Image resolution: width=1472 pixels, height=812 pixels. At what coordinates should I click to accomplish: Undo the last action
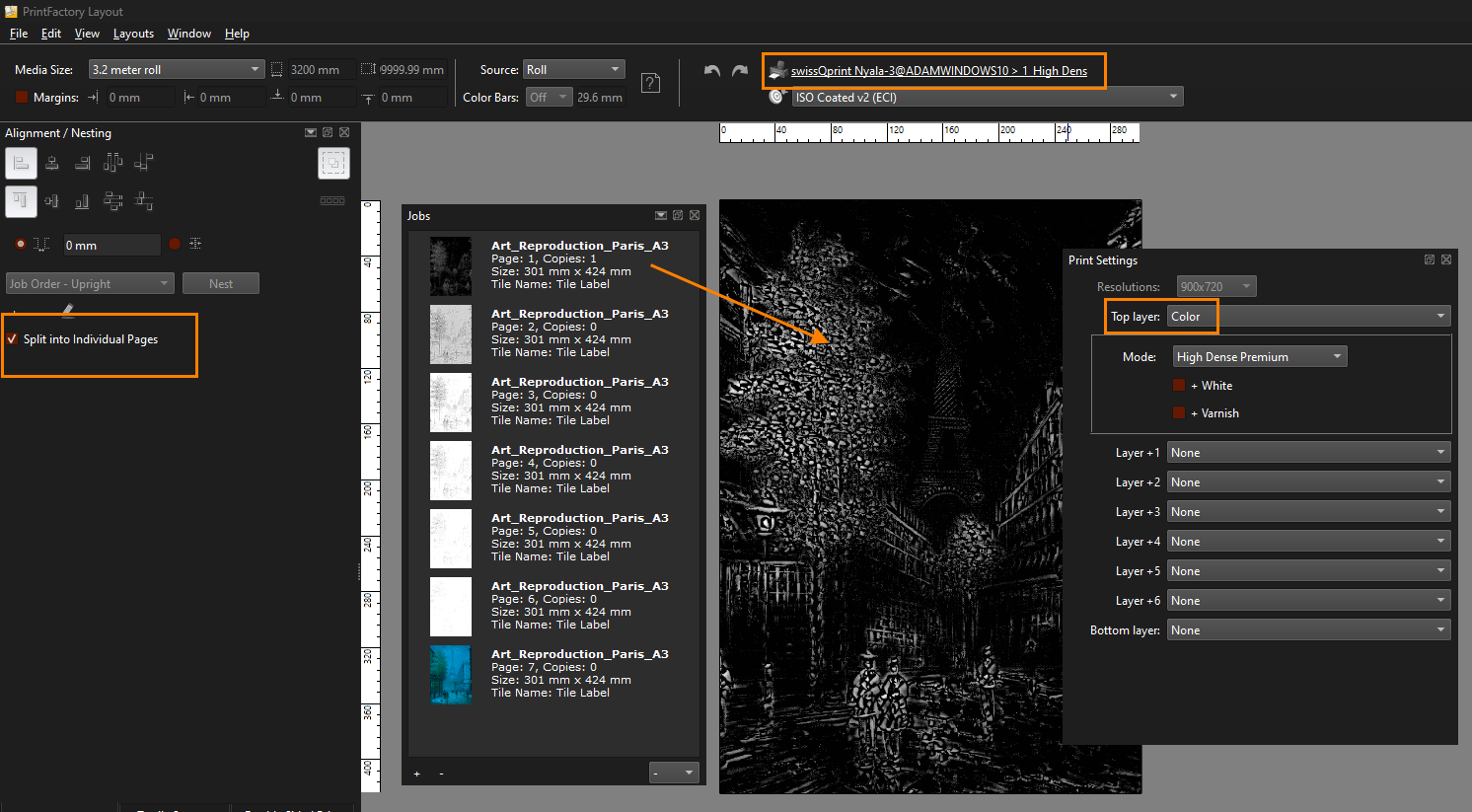click(x=712, y=70)
